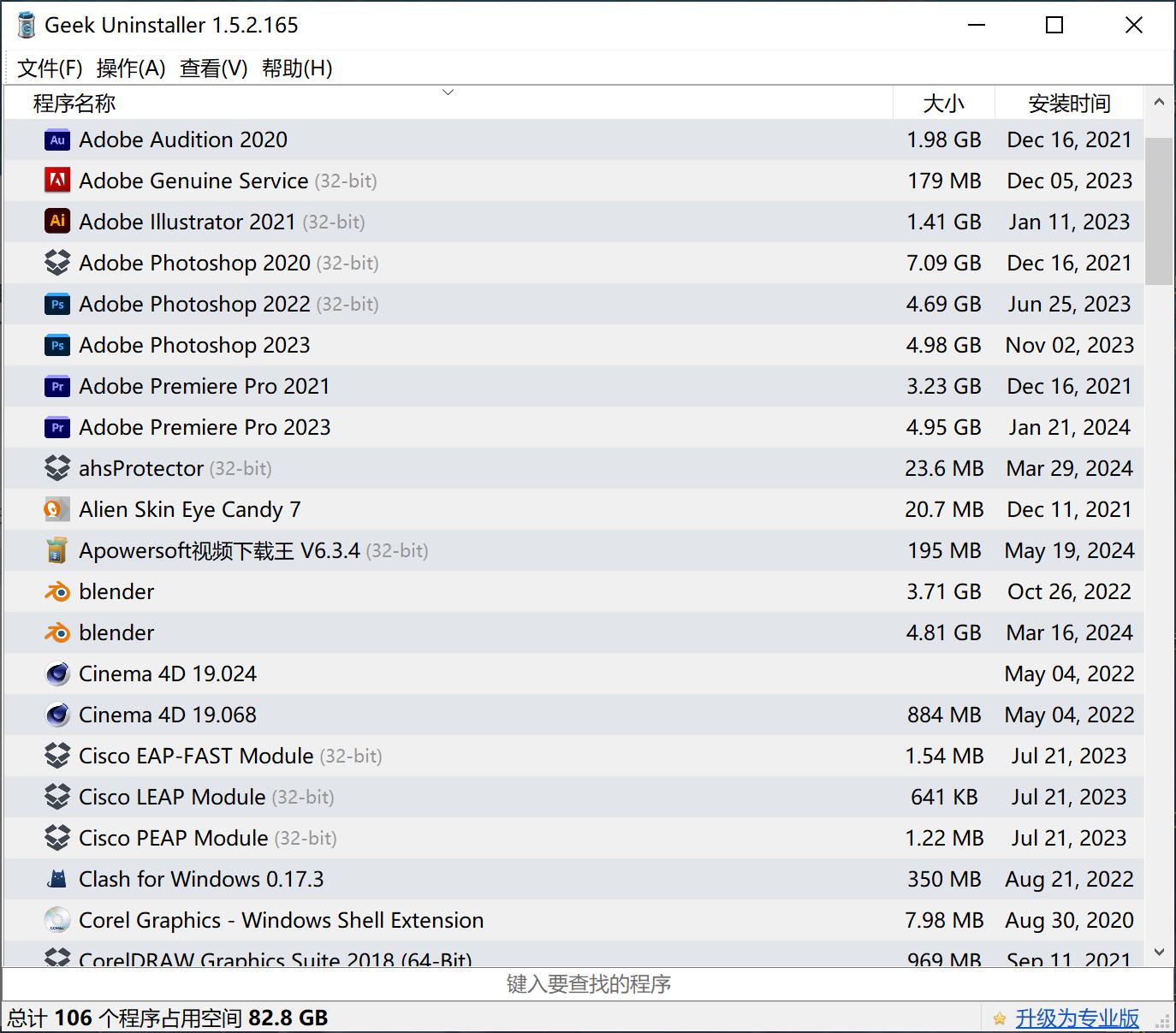Click the Clash for Windows cat icon
The image size is (1176, 1033).
57,879
